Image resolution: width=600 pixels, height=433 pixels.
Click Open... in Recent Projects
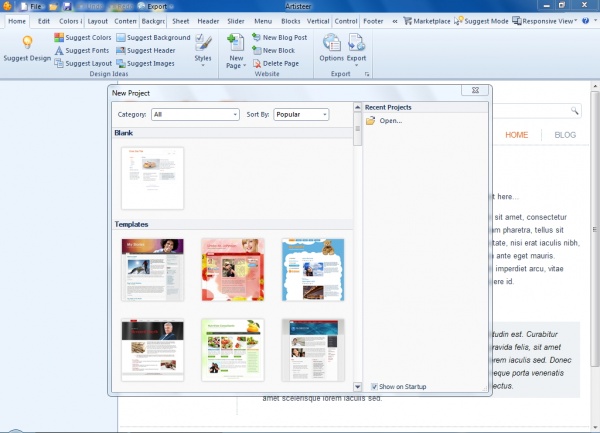pos(384,121)
